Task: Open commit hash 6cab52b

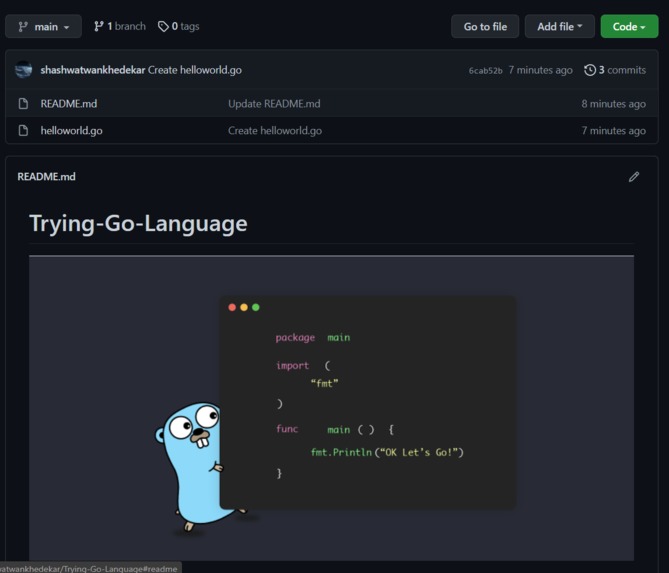Action: tap(486, 70)
